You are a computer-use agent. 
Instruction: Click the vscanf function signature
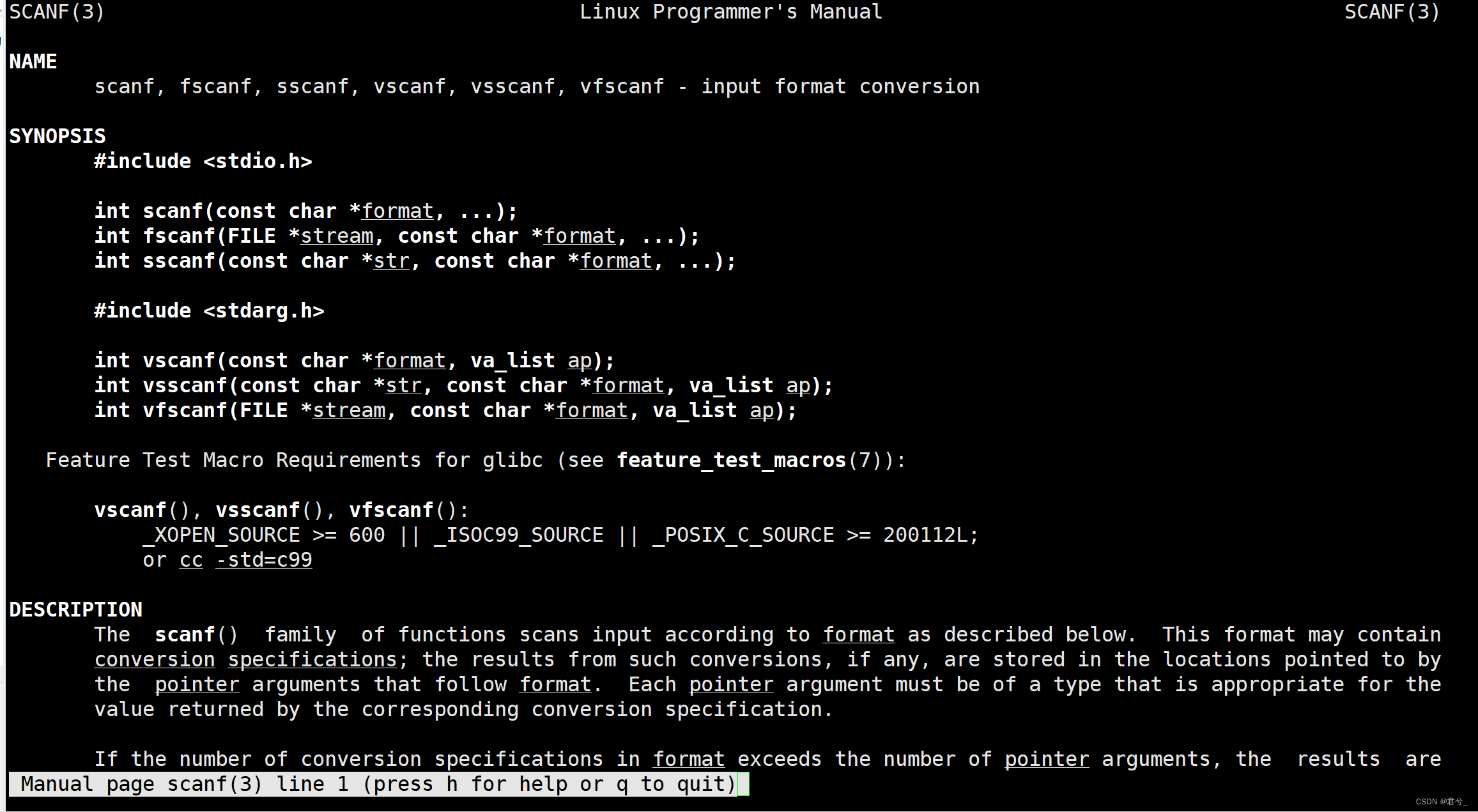pos(355,360)
